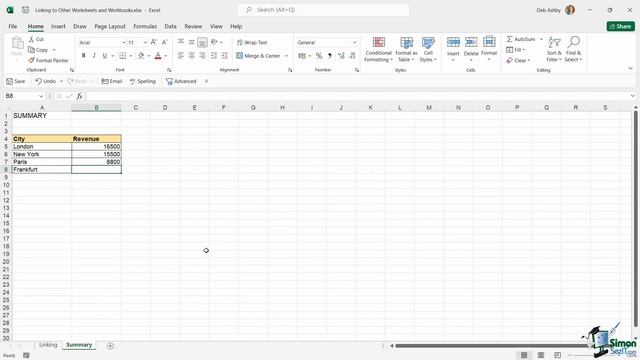
Task: Open font color dropdown arrow
Action: click(166, 56)
